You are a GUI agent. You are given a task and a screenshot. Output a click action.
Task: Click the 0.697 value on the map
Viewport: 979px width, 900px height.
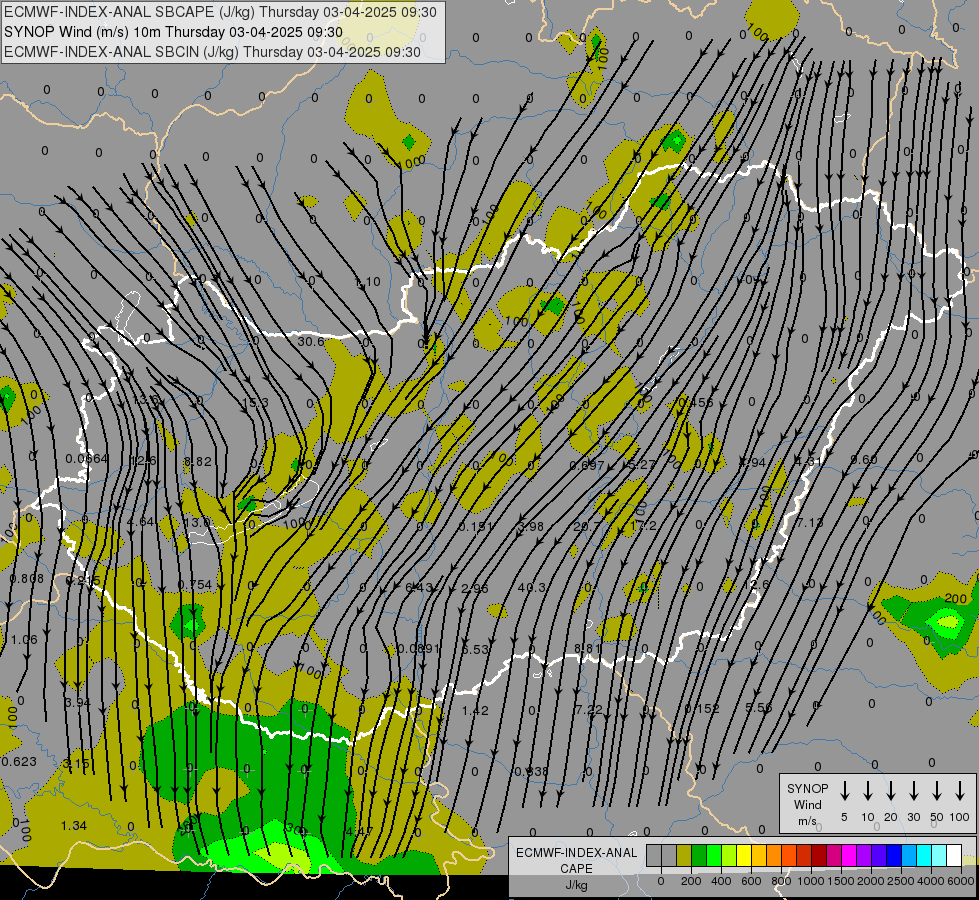(x=587, y=465)
